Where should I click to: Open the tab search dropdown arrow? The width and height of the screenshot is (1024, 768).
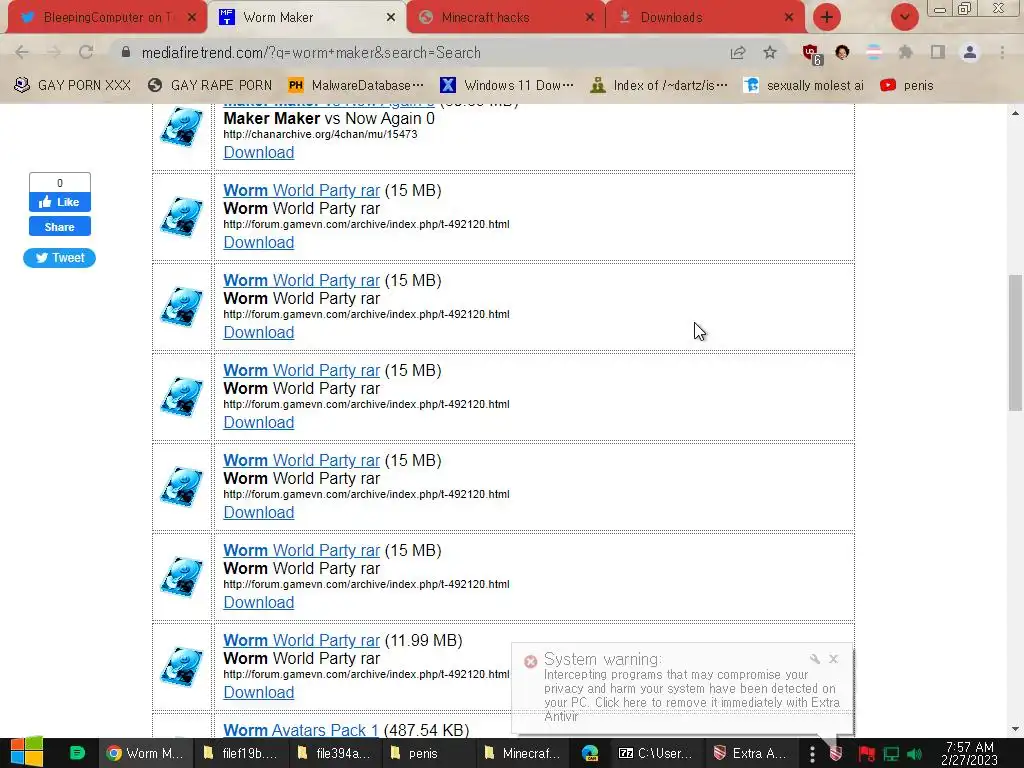pyautogui.click(x=904, y=17)
